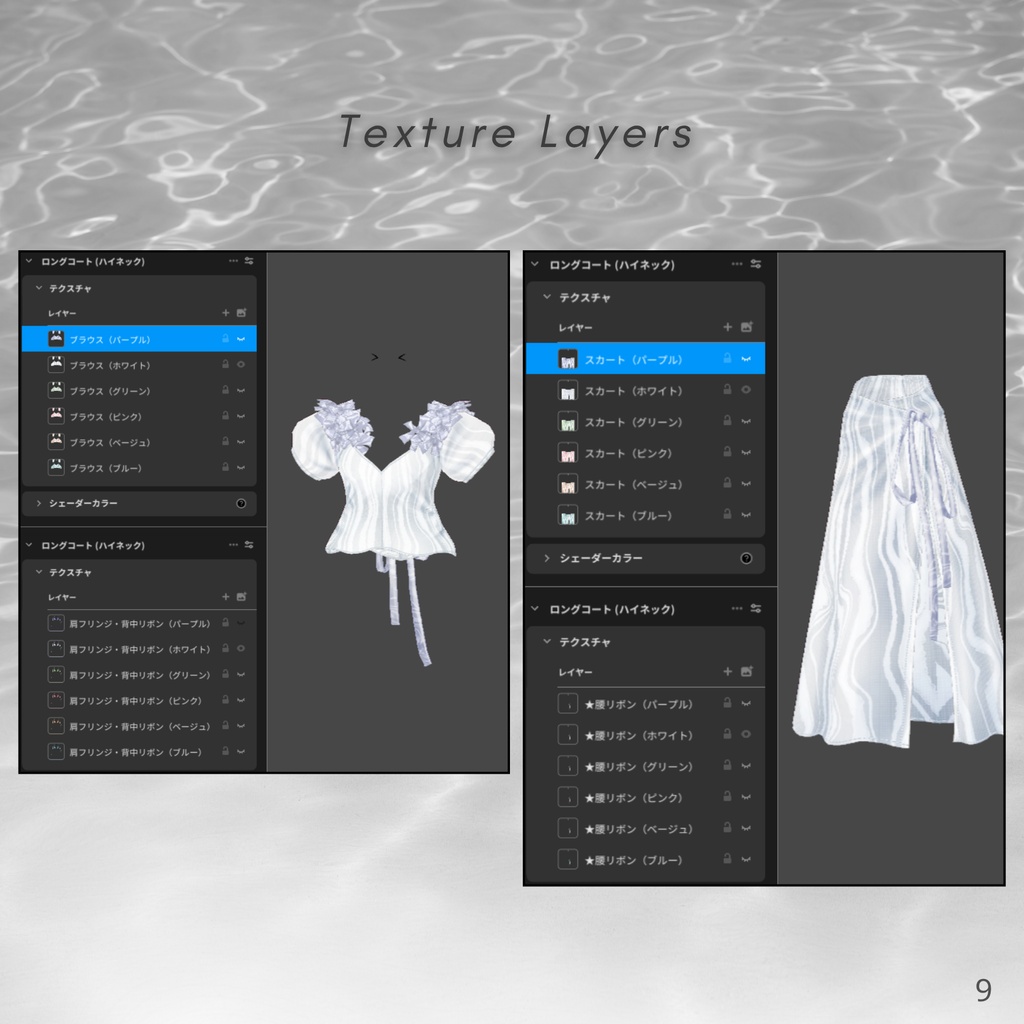Show the ★腰リボン (ブルー) layer

746,859
